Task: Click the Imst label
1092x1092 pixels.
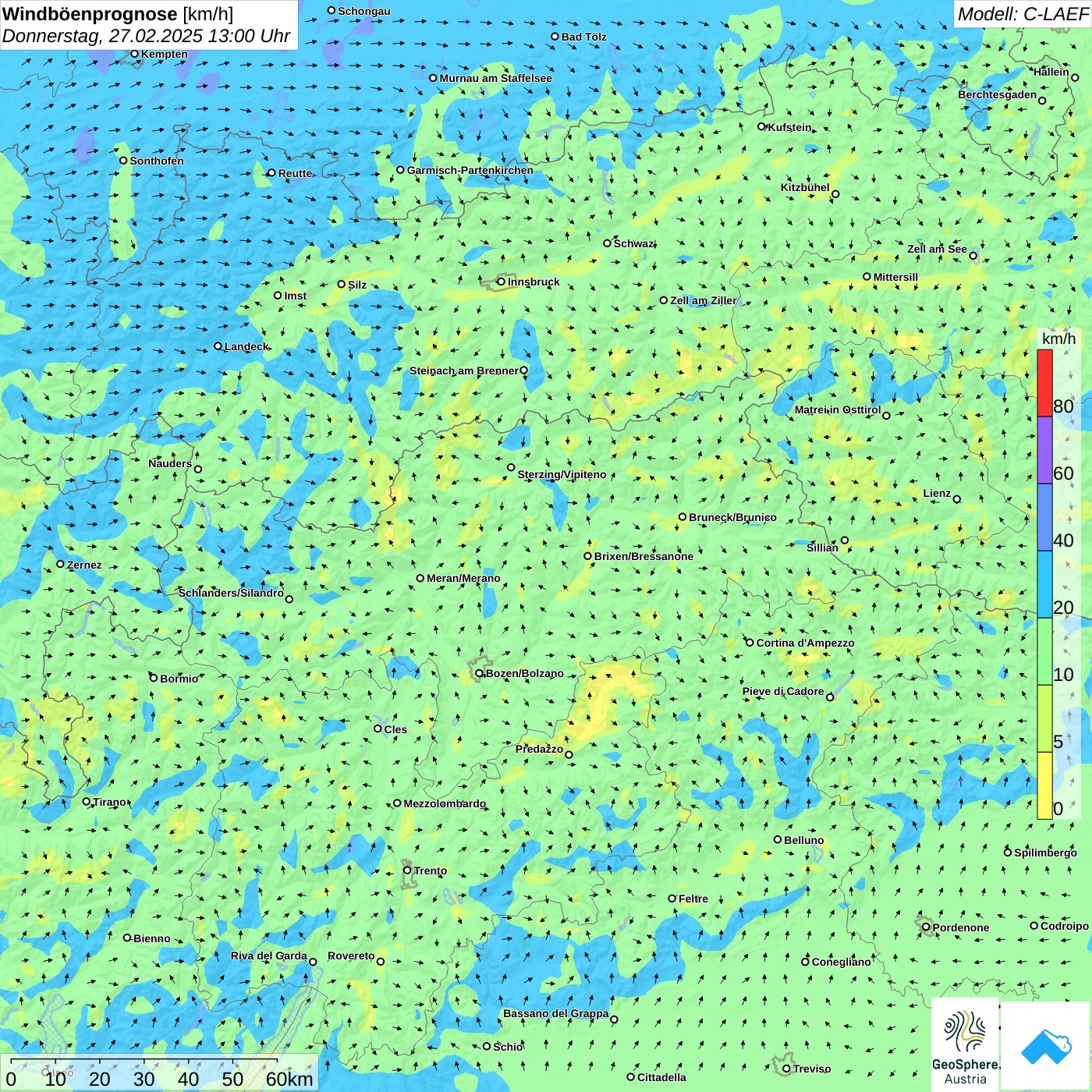Action: coord(295,296)
